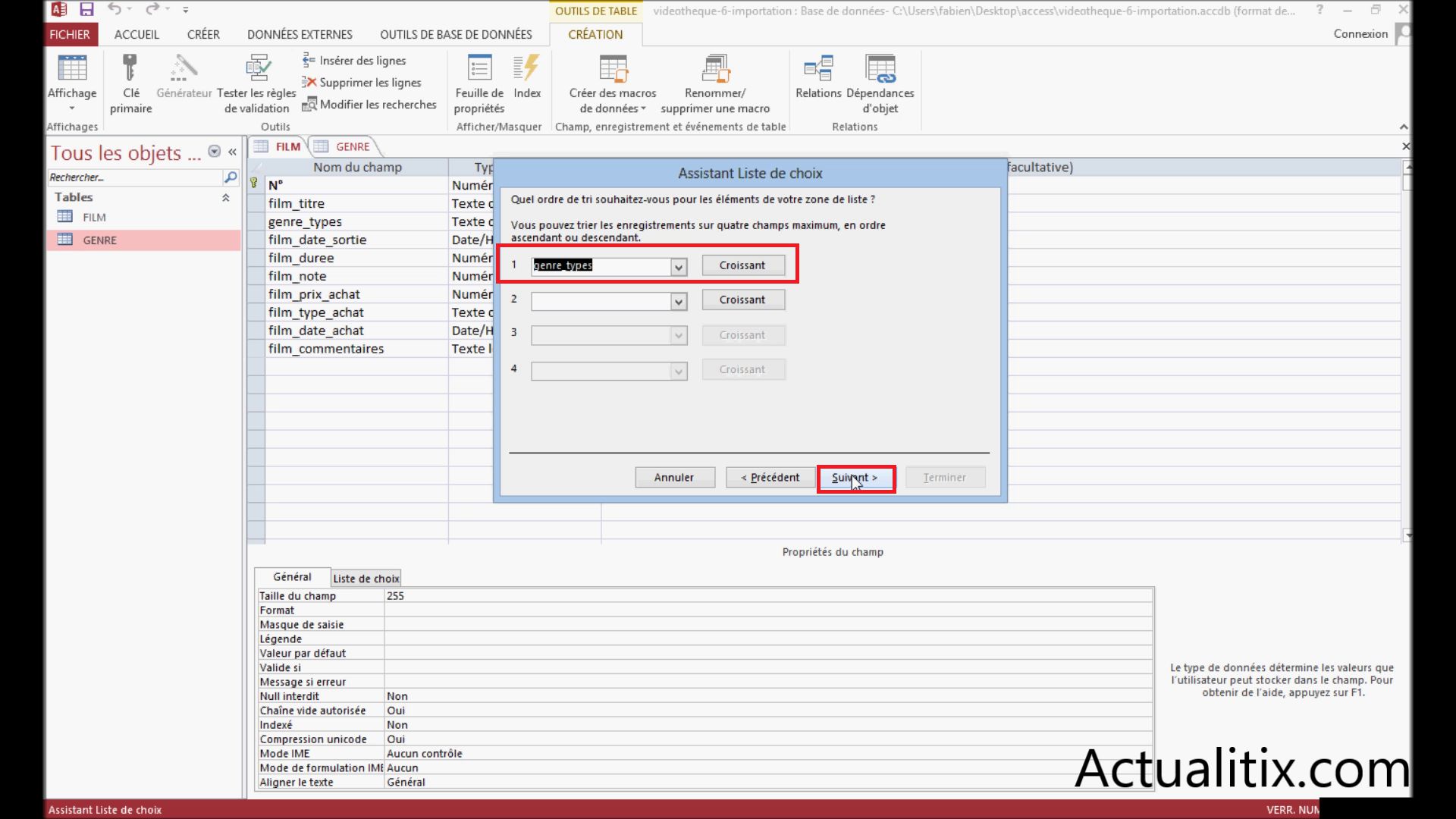Click the Access application icon in title bar

58,10
